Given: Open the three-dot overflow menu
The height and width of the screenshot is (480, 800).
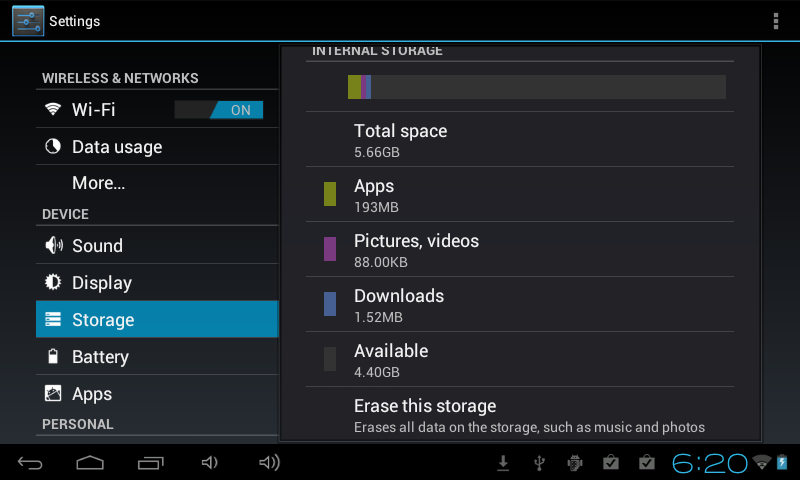Looking at the screenshot, I should (x=776, y=21).
